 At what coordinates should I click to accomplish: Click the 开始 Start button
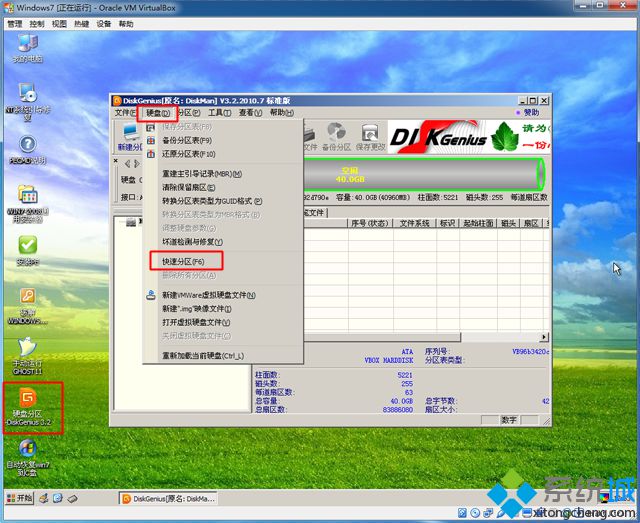19,499
